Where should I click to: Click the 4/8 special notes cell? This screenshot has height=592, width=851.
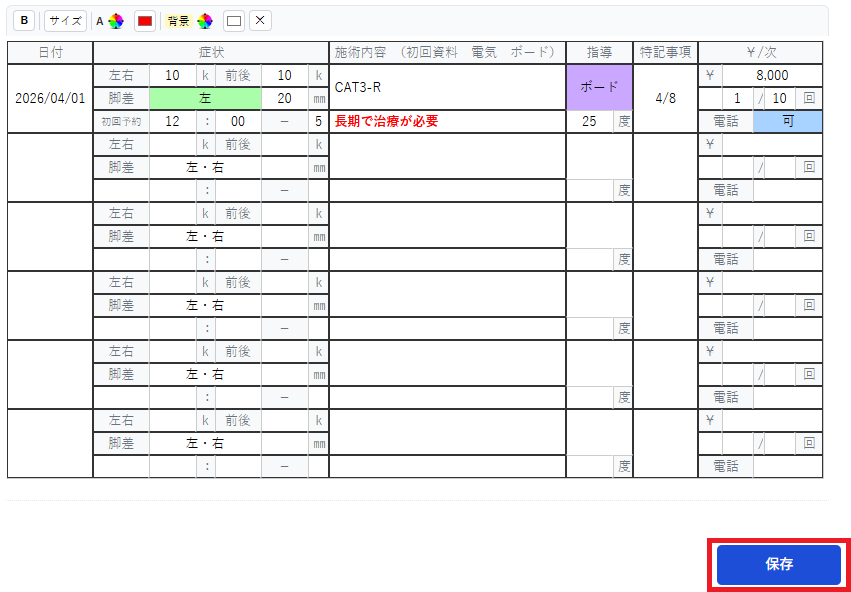click(x=665, y=99)
